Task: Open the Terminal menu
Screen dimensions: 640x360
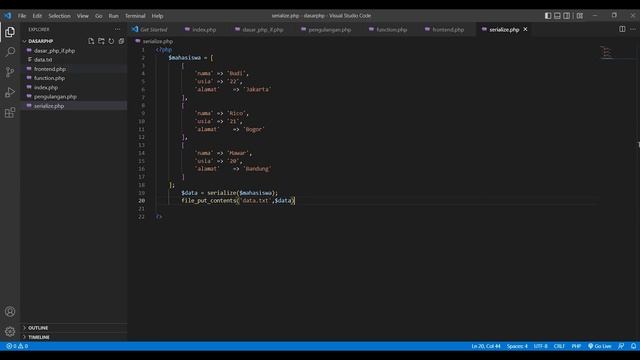Action: pyautogui.click(x=135, y=16)
